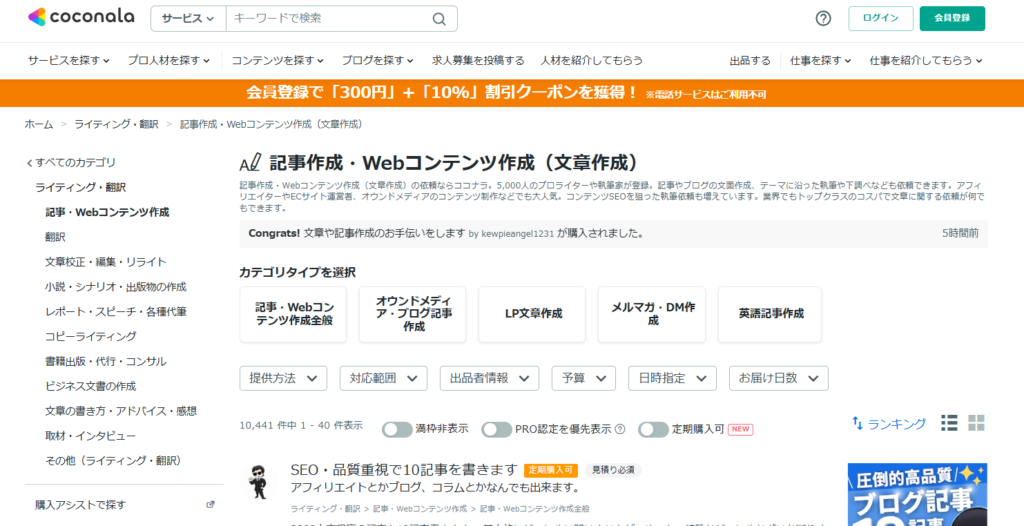Click the 会員登録 button
Screen dimensions: 1024x526
point(952,19)
